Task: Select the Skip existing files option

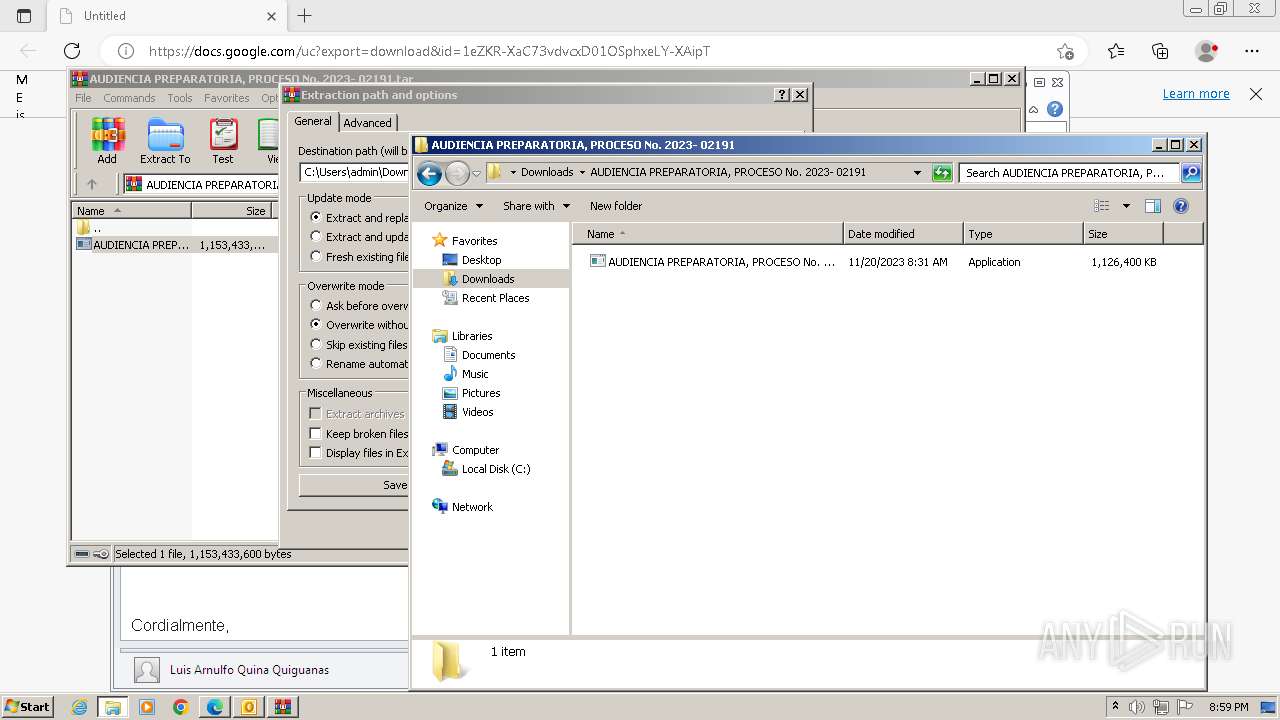Action: [316, 344]
